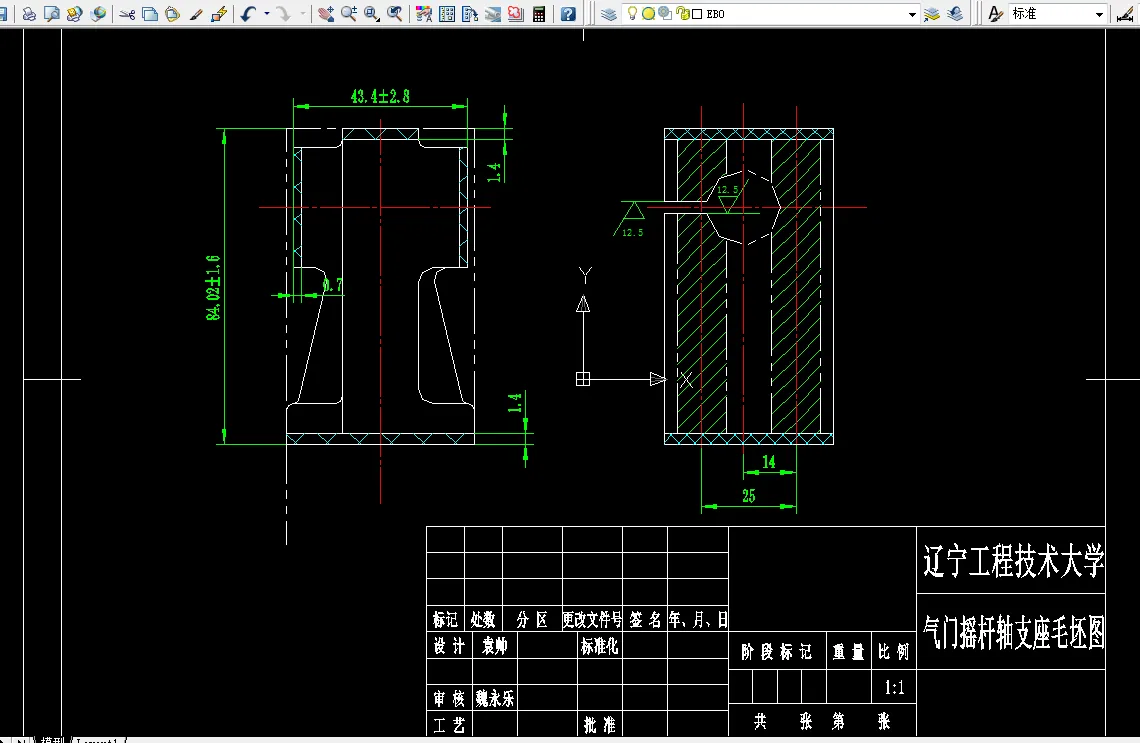Viewport: 1140px width, 743px height.
Task: Click the 3D DWF globe icon
Action: coord(97,14)
